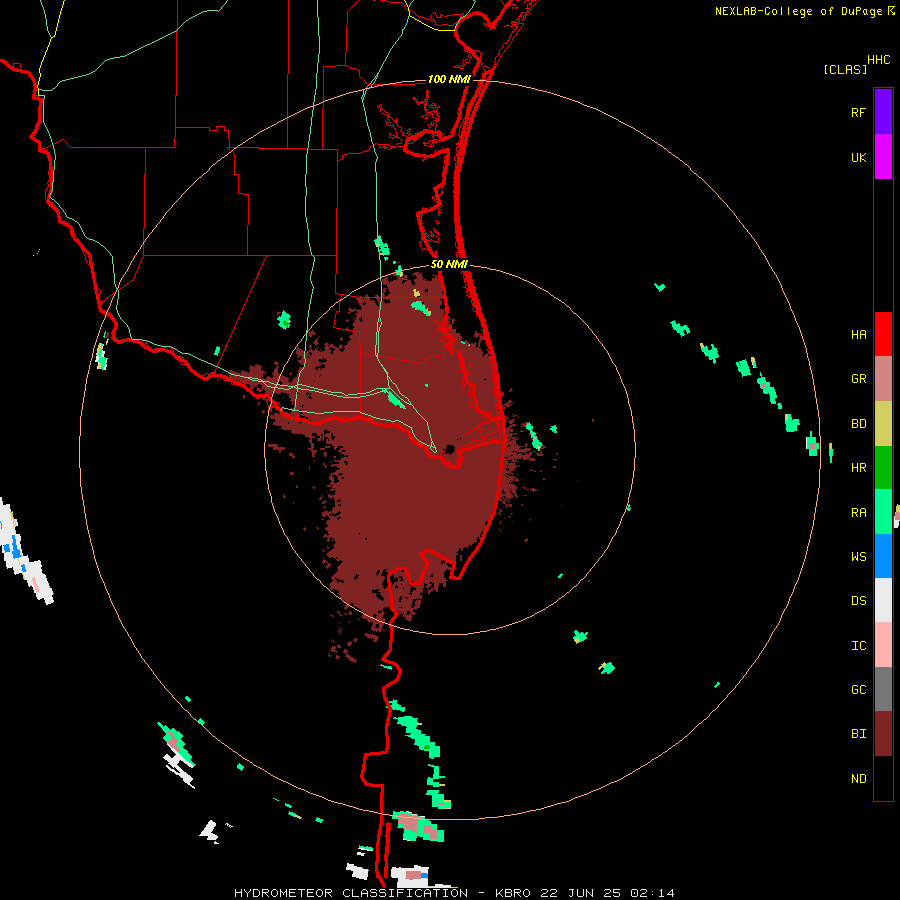The image size is (900, 900).
Task: Click the DS dry snow white swatch
Action: click(883, 600)
